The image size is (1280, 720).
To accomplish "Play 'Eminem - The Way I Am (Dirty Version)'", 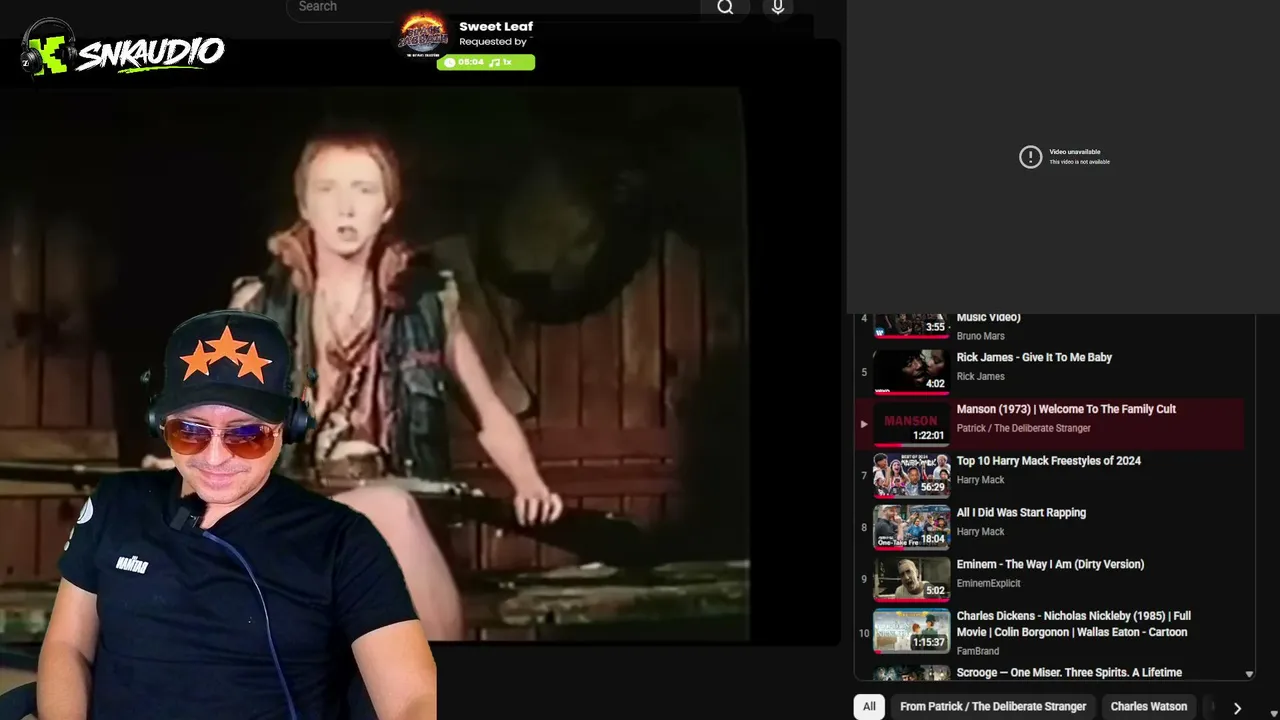I will coord(1050,565).
